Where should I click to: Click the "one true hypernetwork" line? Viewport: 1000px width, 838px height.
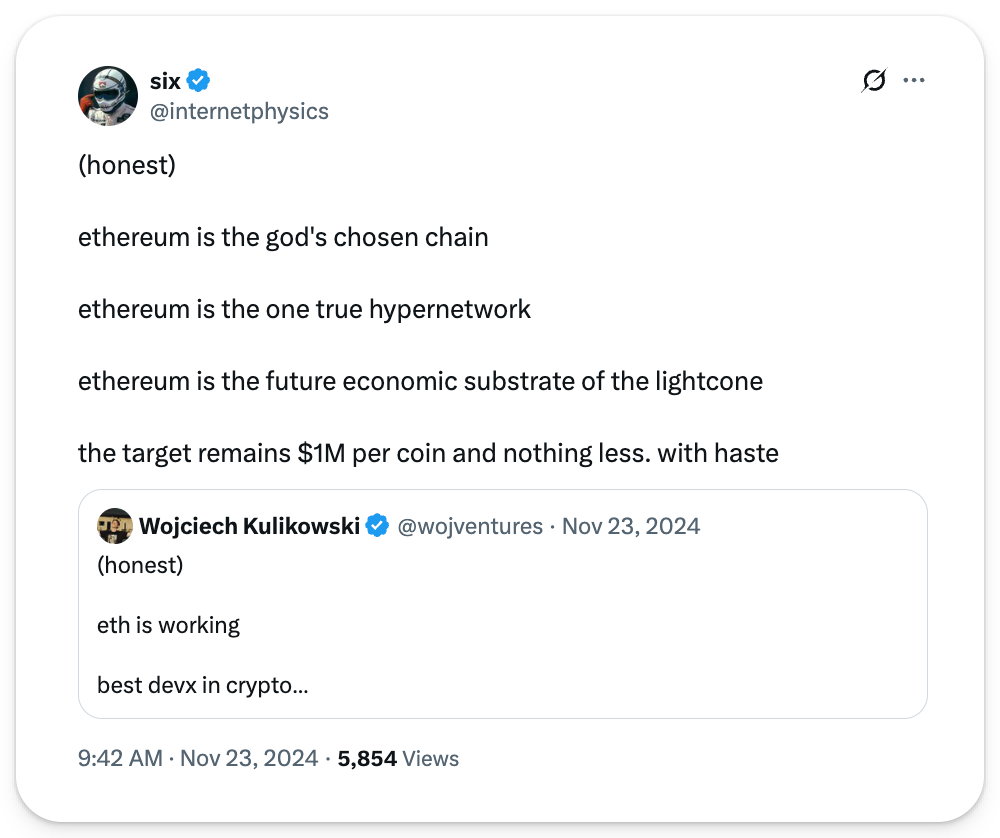pyautogui.click(x=304, y=309)
